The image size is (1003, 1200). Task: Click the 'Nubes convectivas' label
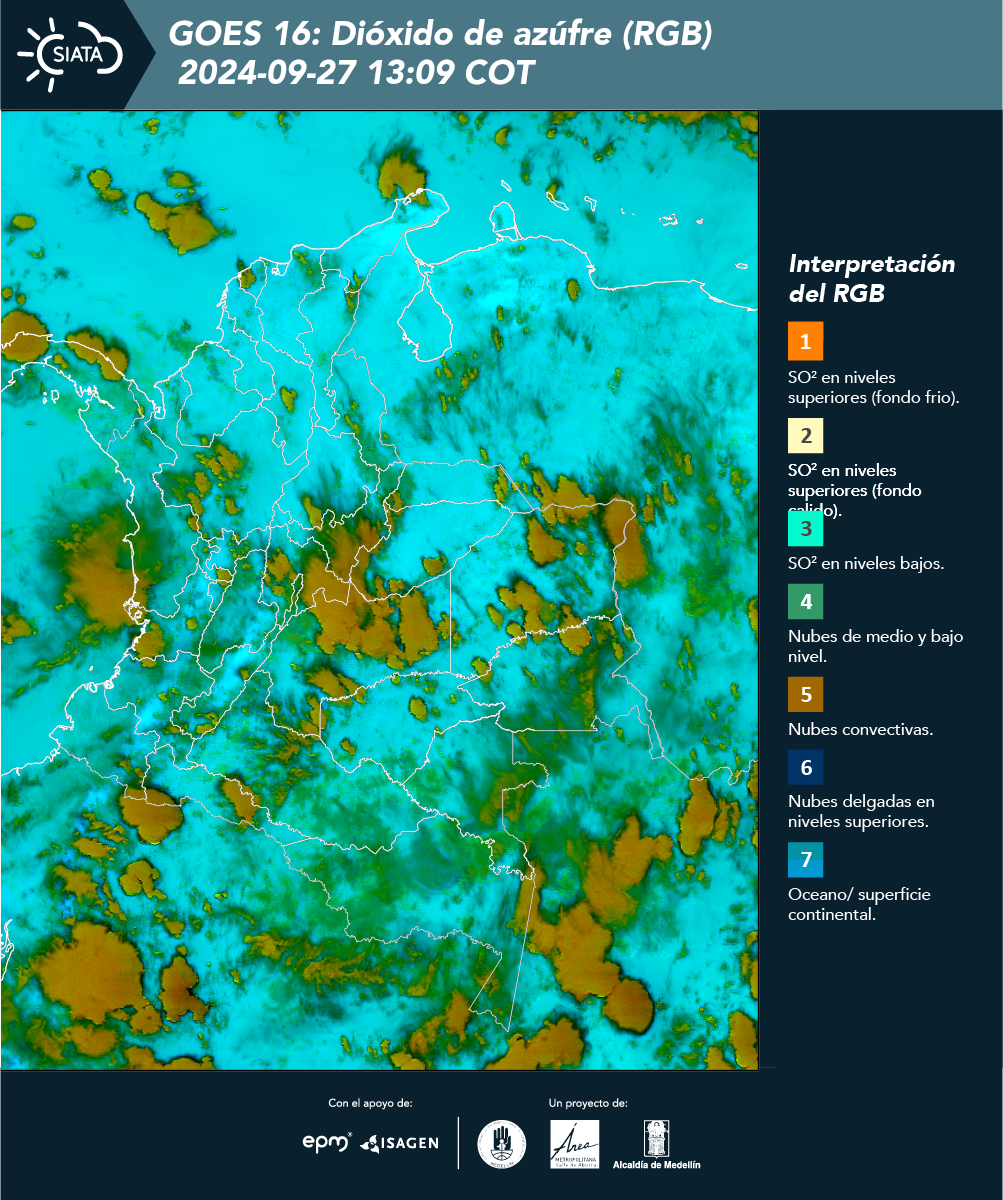point(861,729)
